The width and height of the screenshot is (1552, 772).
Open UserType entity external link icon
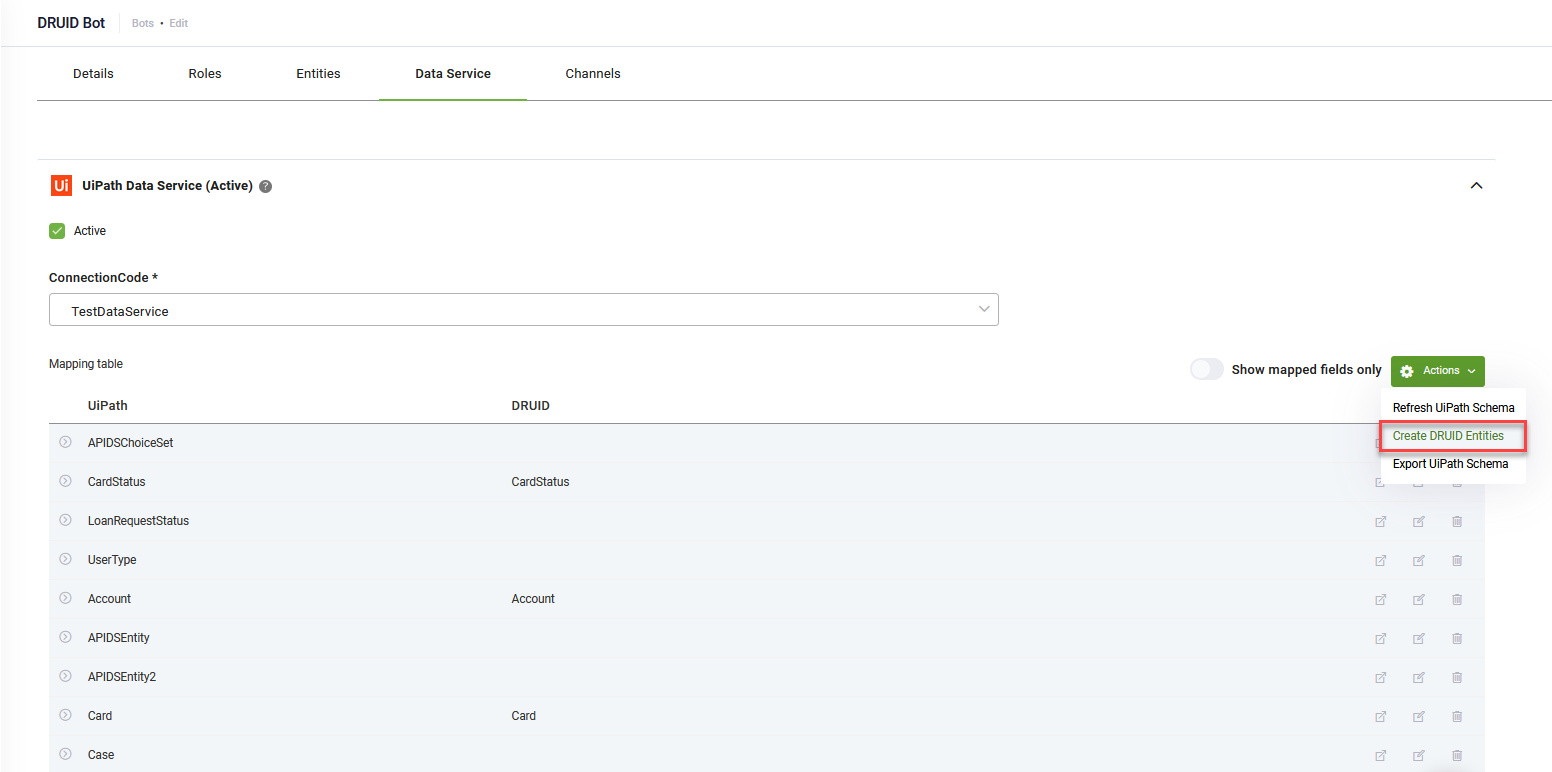pos(1381,560)
